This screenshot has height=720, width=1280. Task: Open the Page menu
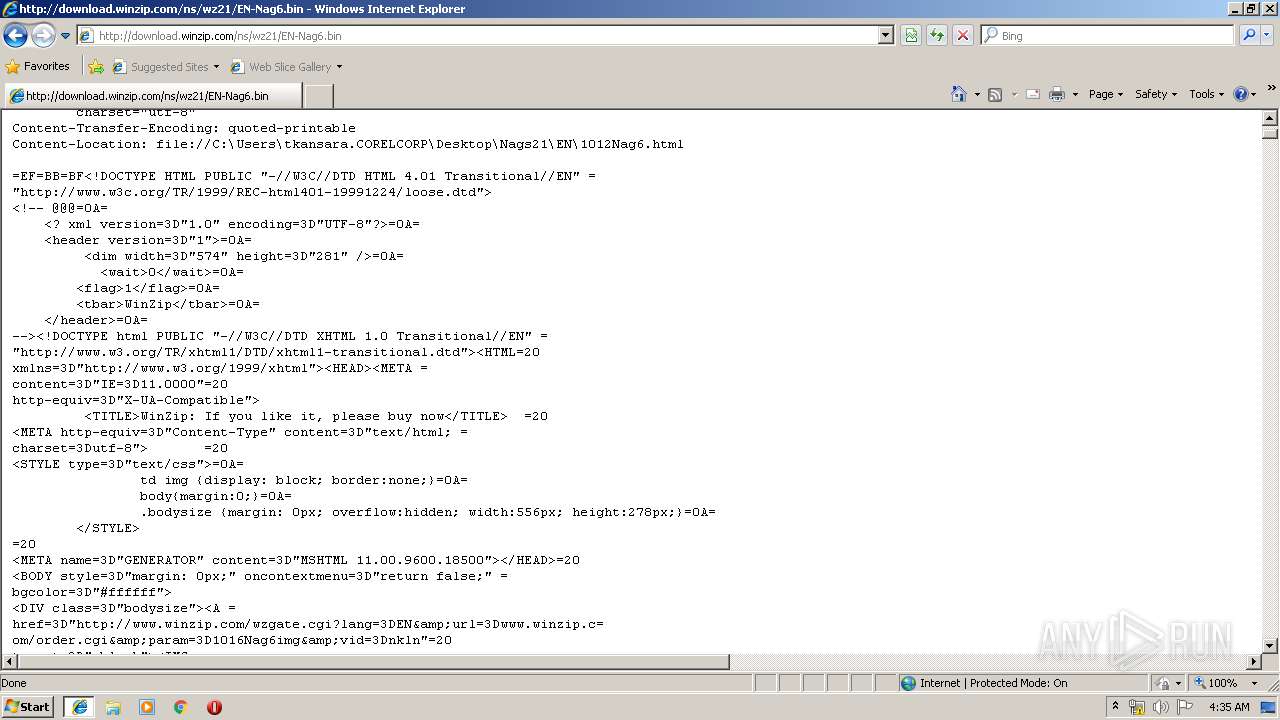pos(1105,94)
